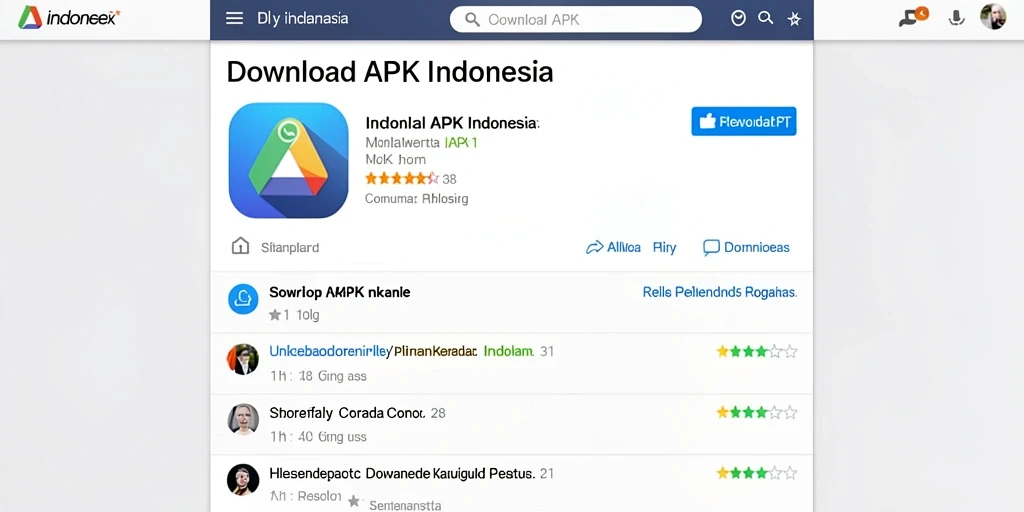Click the Comumar Rhlosirg text

(417, 199)
